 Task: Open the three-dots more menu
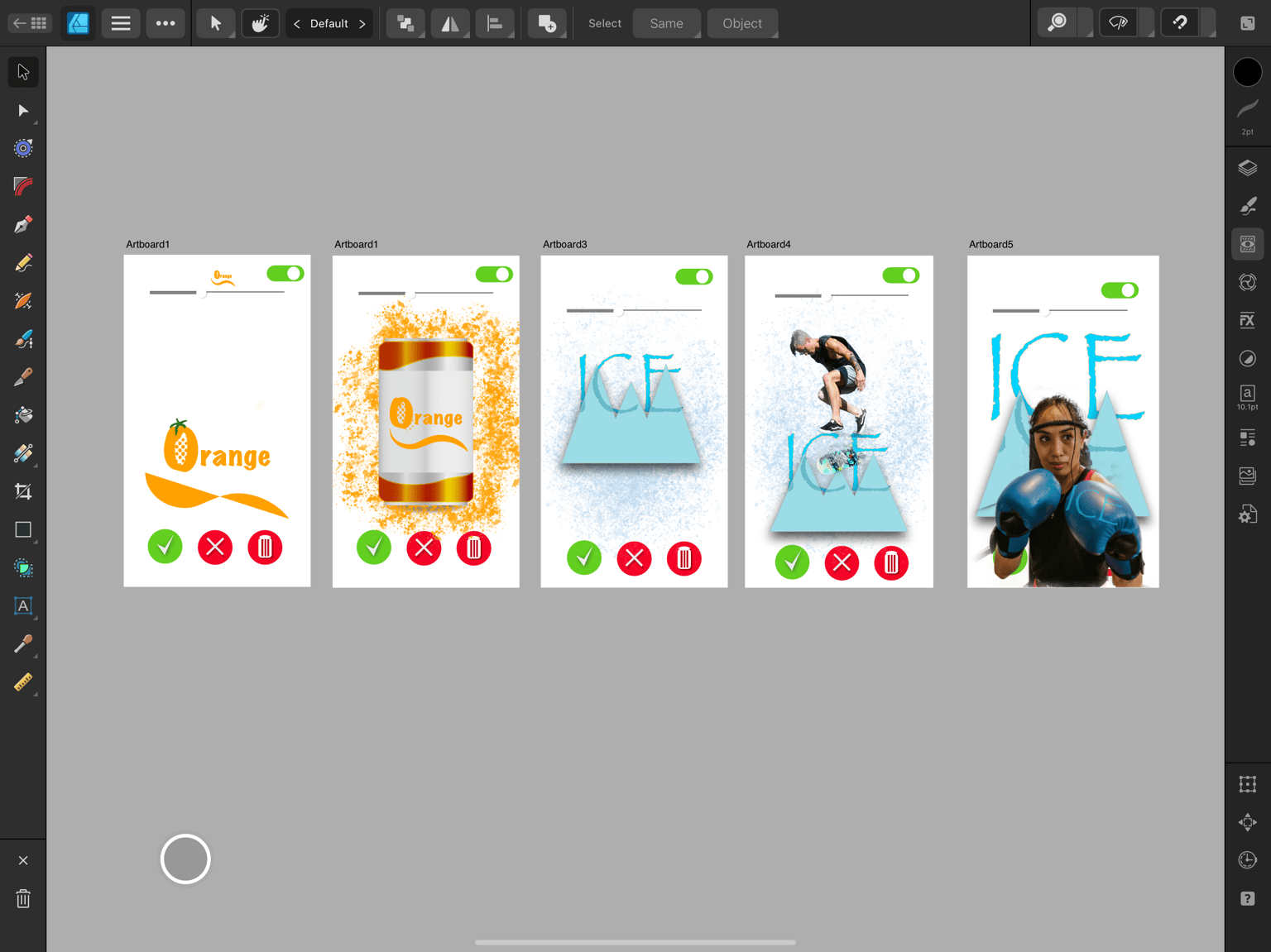click(165, 23)
